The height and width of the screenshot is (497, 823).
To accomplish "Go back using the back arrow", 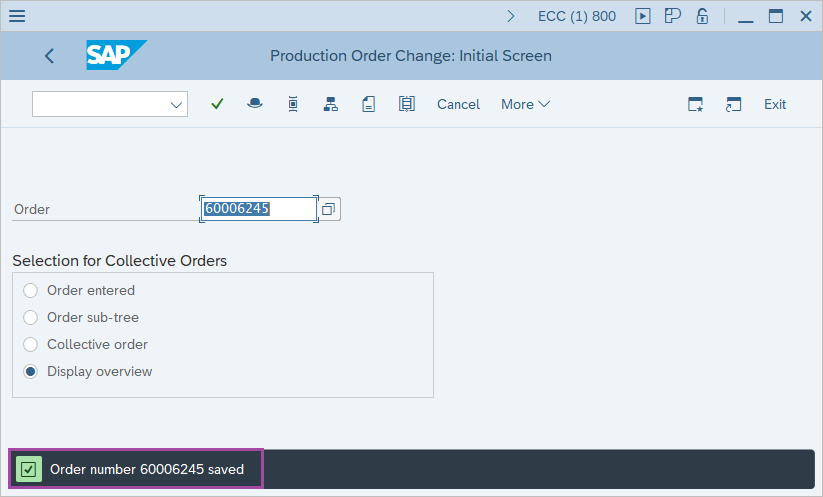I will (x=49, y=56).
